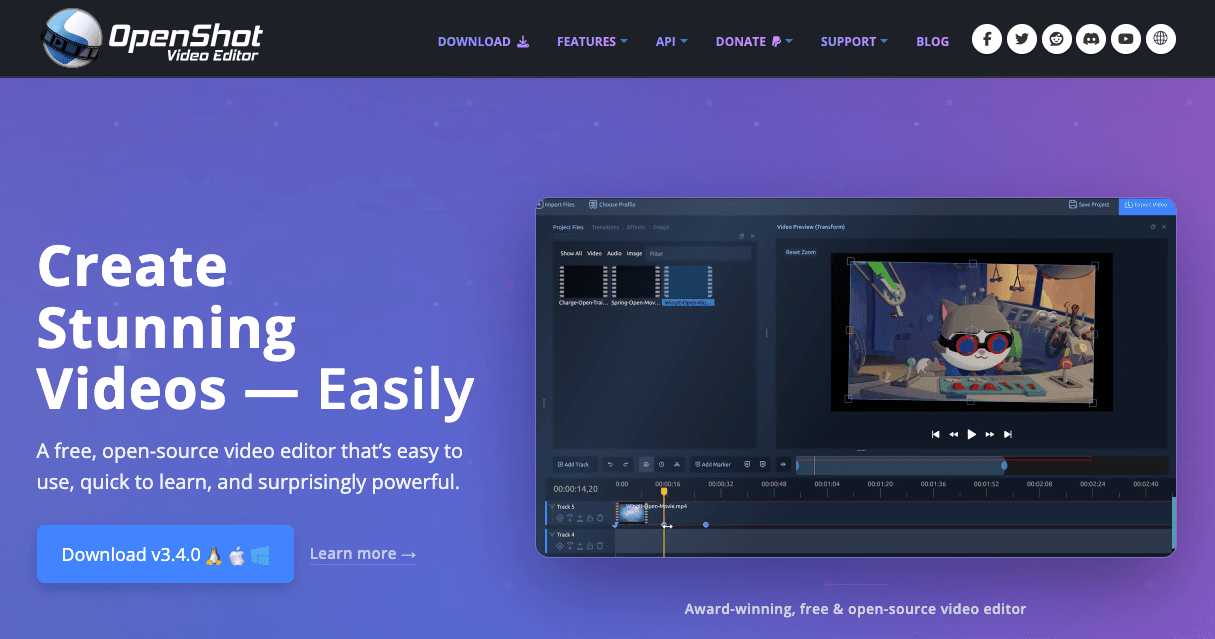
Task: Click the OpenShot Facebook icon
Action: coord(986,38)
